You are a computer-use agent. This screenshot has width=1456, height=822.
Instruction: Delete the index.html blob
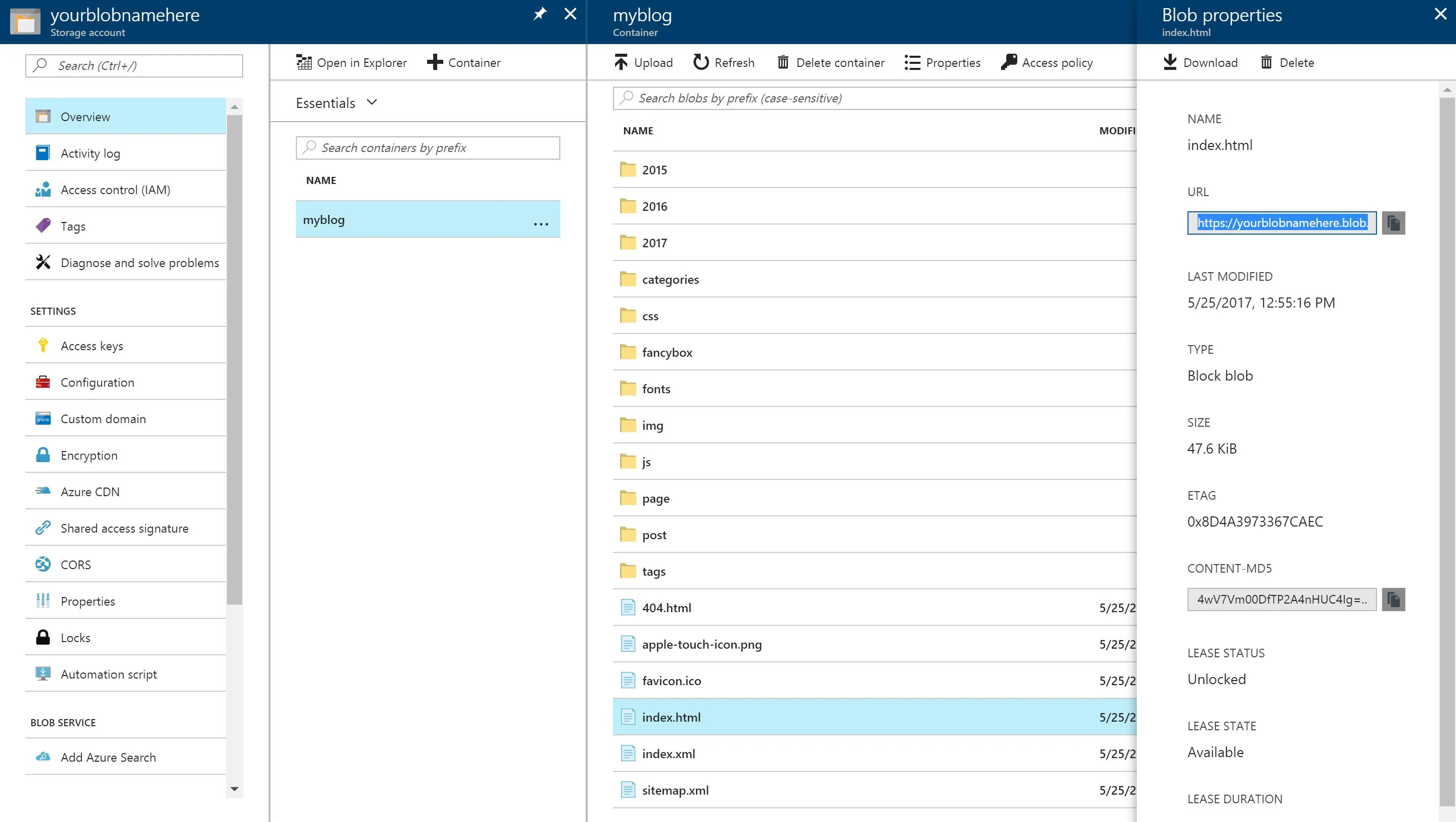pos(1287,62)
